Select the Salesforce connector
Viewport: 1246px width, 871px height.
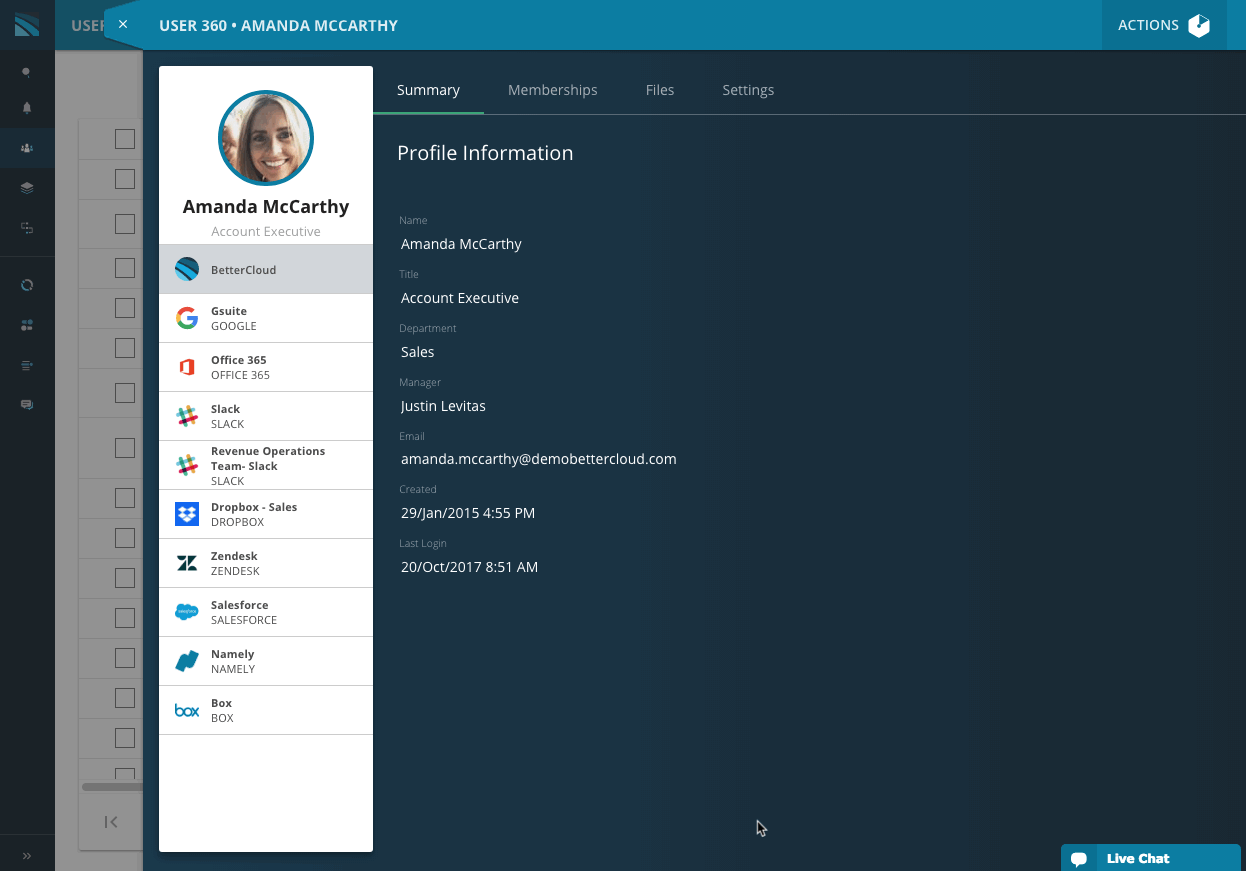click(266, 612)
